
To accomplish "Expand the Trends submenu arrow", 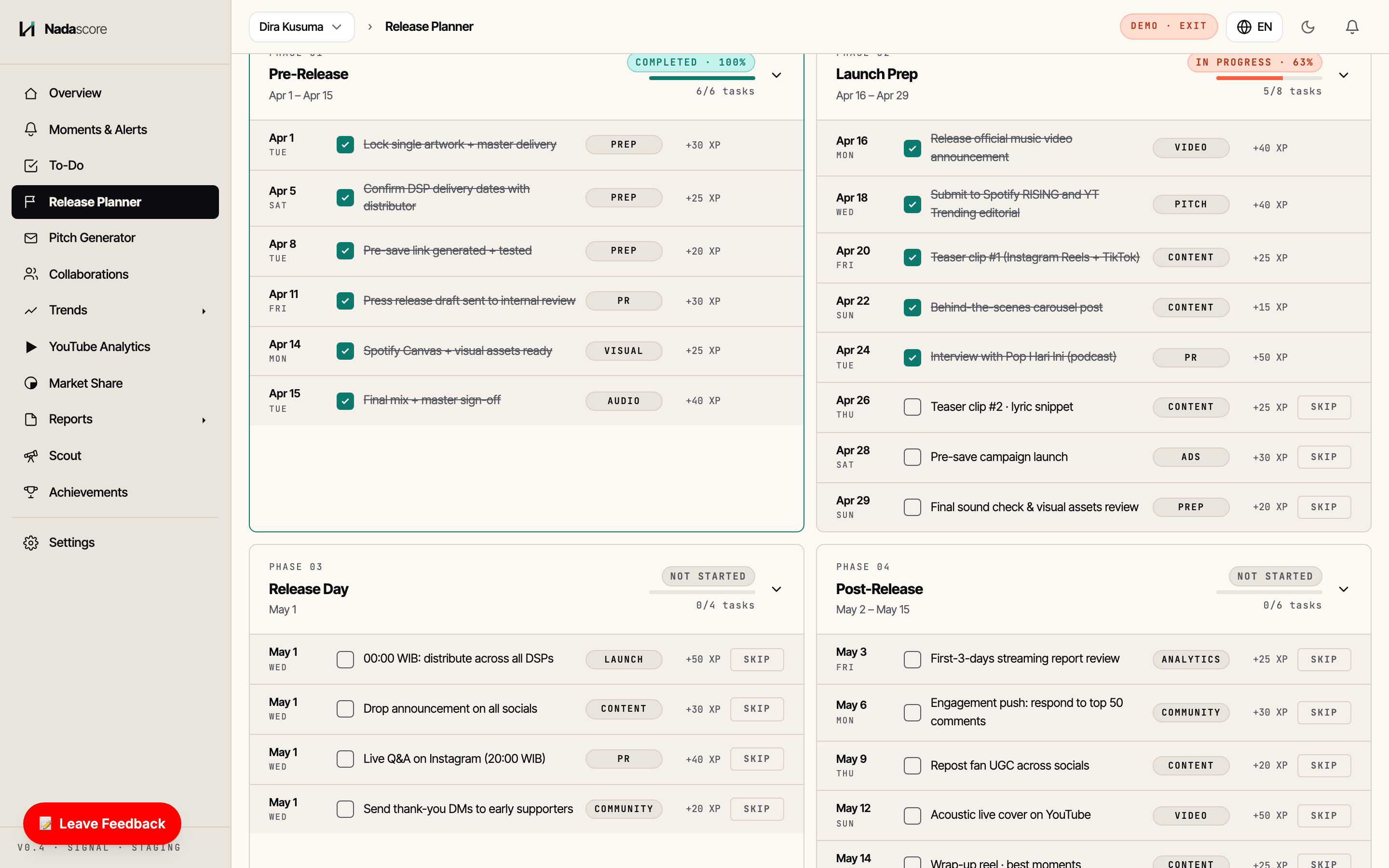I will 204,311.
